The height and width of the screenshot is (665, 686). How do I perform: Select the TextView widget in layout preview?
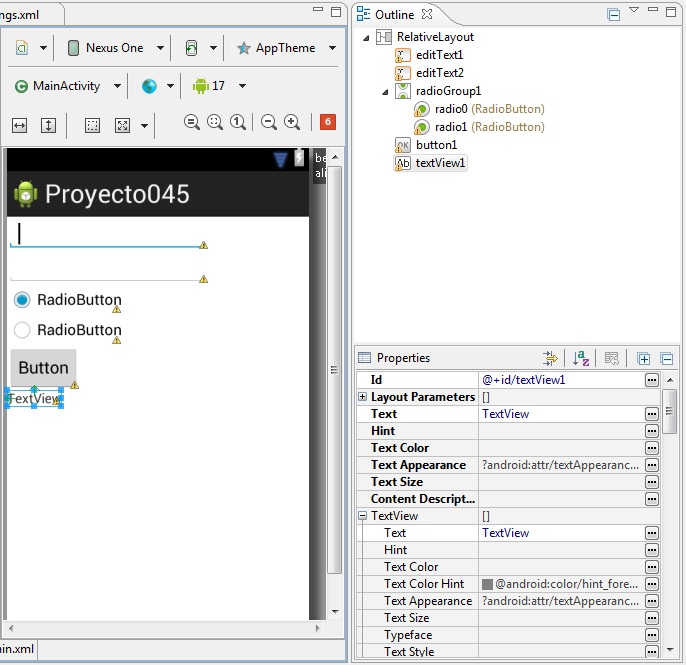click(34, 399)
